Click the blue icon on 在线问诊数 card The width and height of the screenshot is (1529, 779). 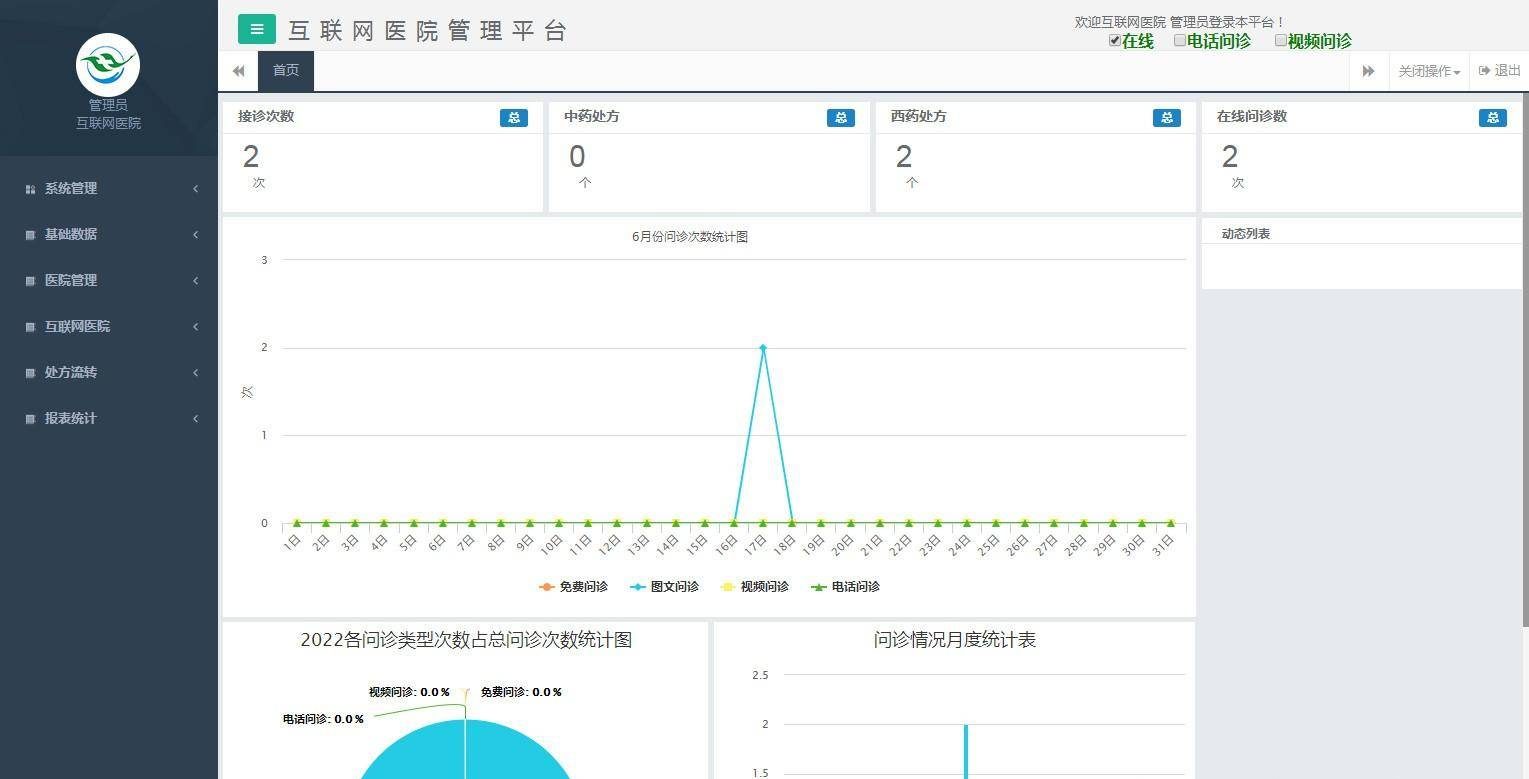1492,117
